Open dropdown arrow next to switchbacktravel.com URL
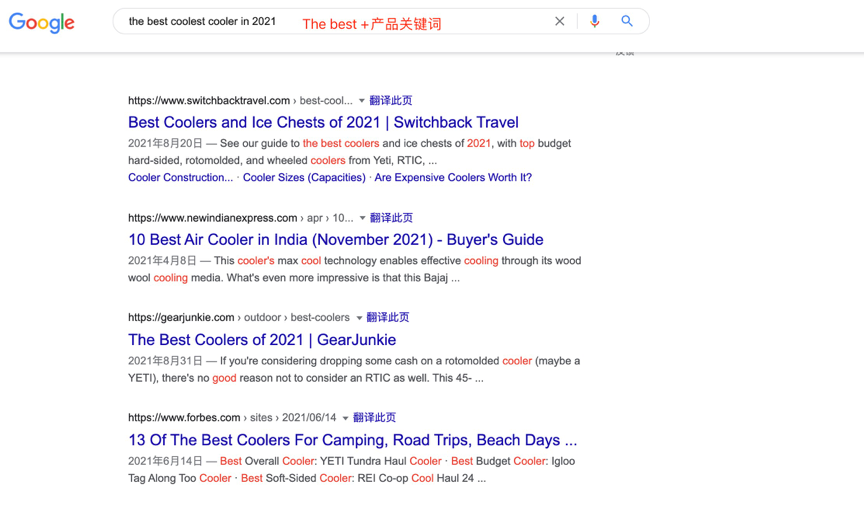 click(x=361, y=101)
